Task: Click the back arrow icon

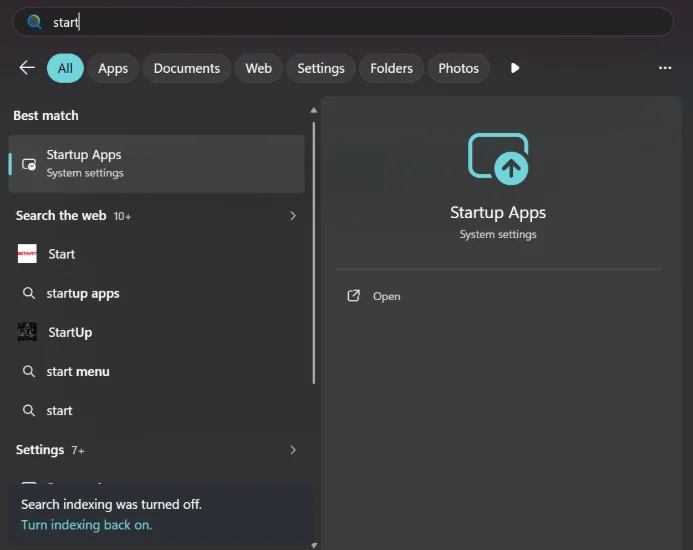Action: tap(27, 68)
